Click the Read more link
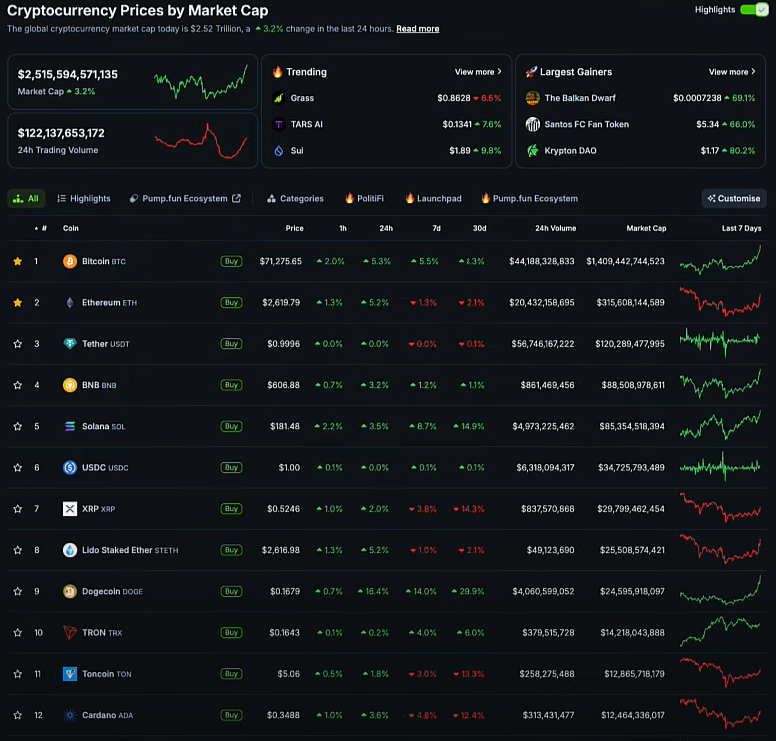Viewport: 776px width, 741px height. coord(418,29)
